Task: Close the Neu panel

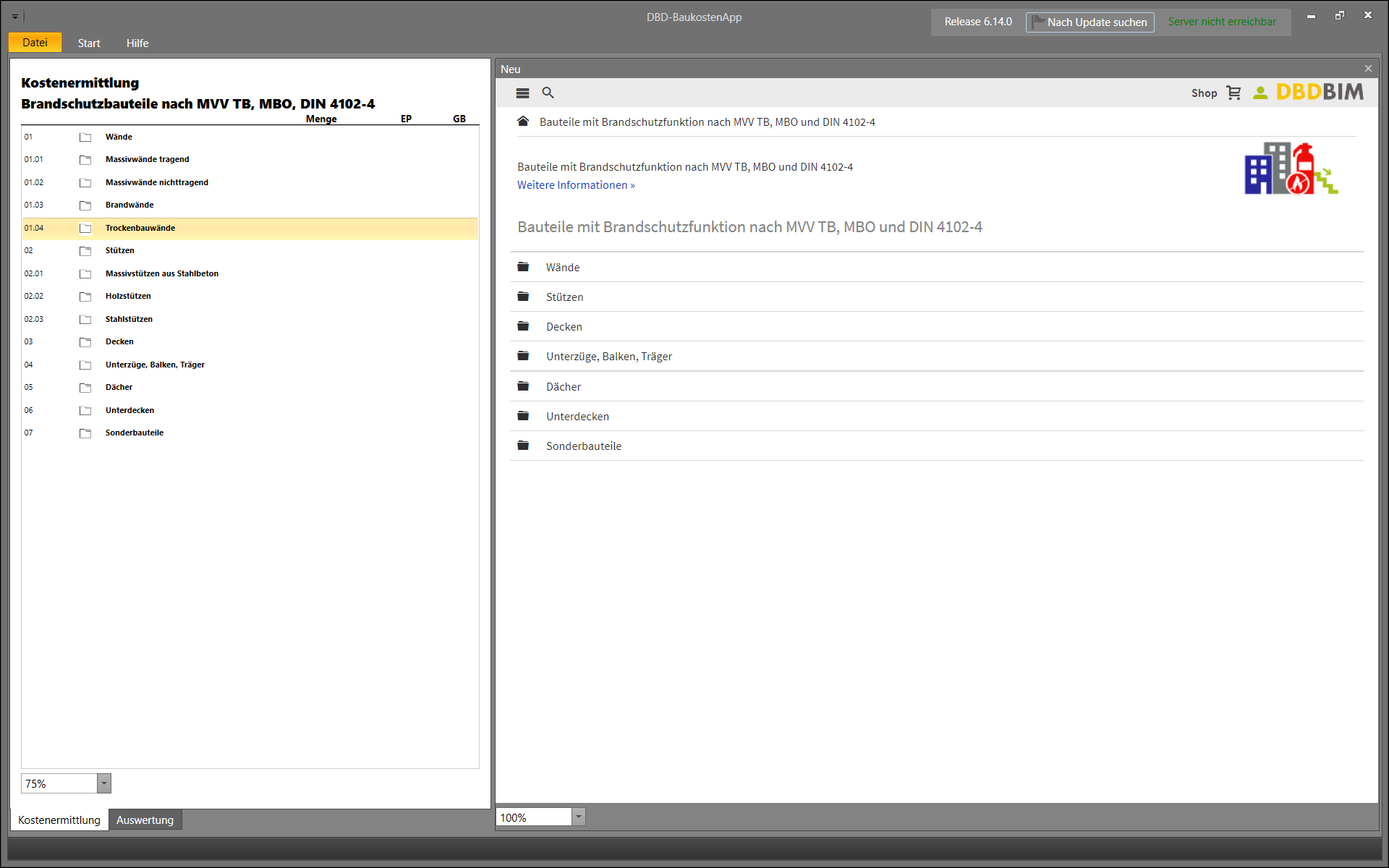Action: (1368, 69)
